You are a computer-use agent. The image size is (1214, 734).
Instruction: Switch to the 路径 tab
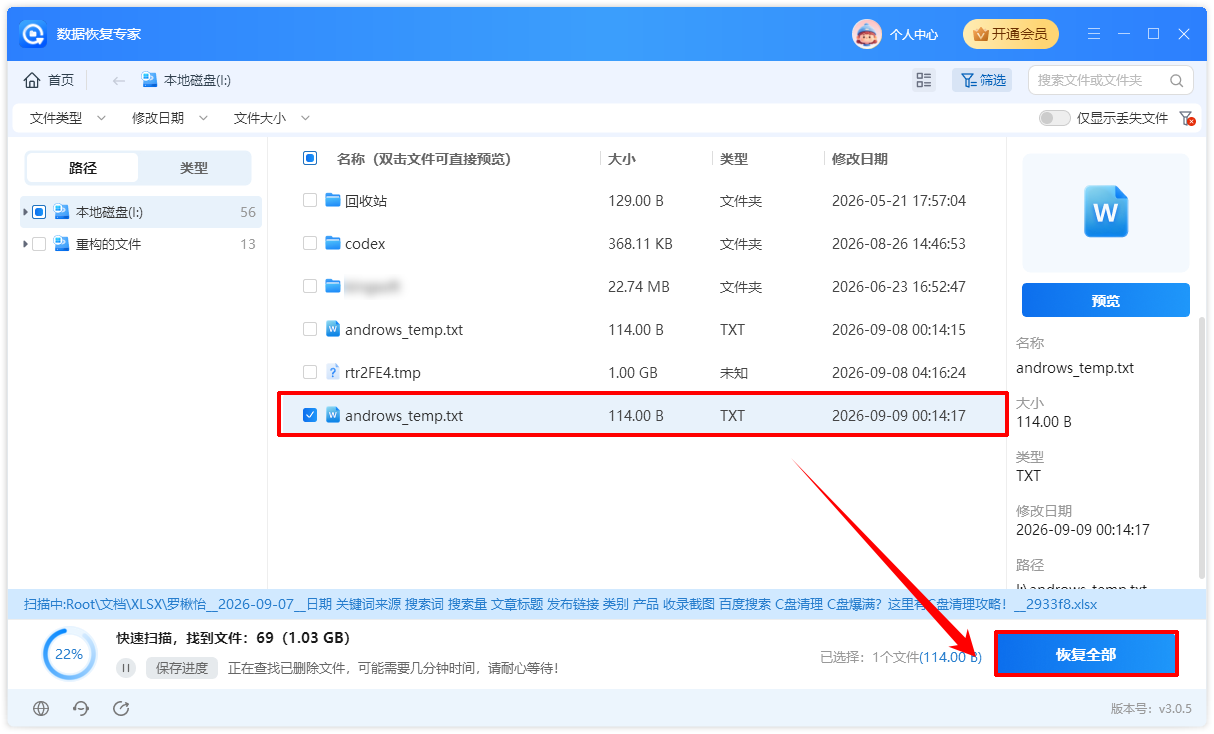click(83, 168)
